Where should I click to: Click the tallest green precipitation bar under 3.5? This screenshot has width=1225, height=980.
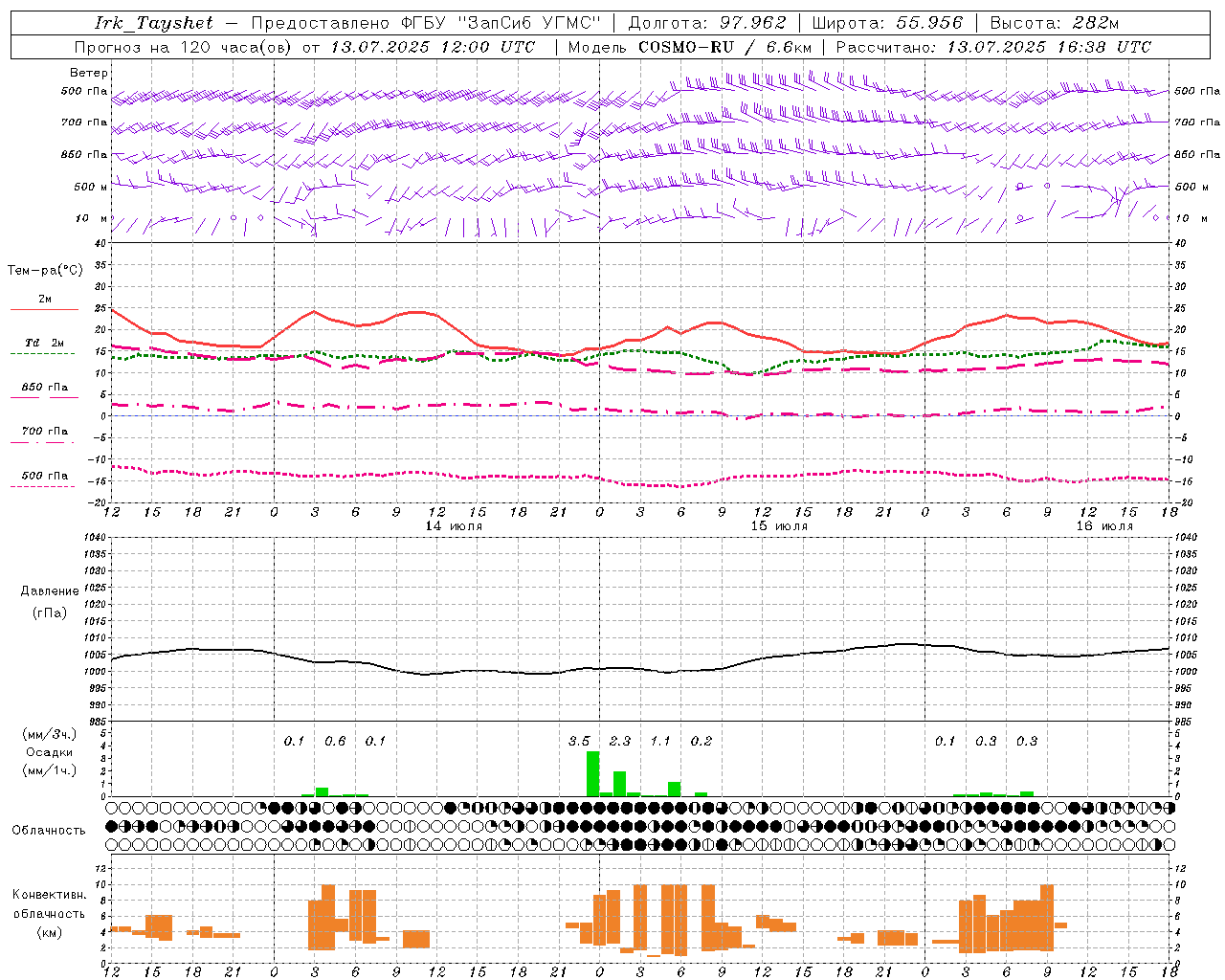[x=593, y=773]
